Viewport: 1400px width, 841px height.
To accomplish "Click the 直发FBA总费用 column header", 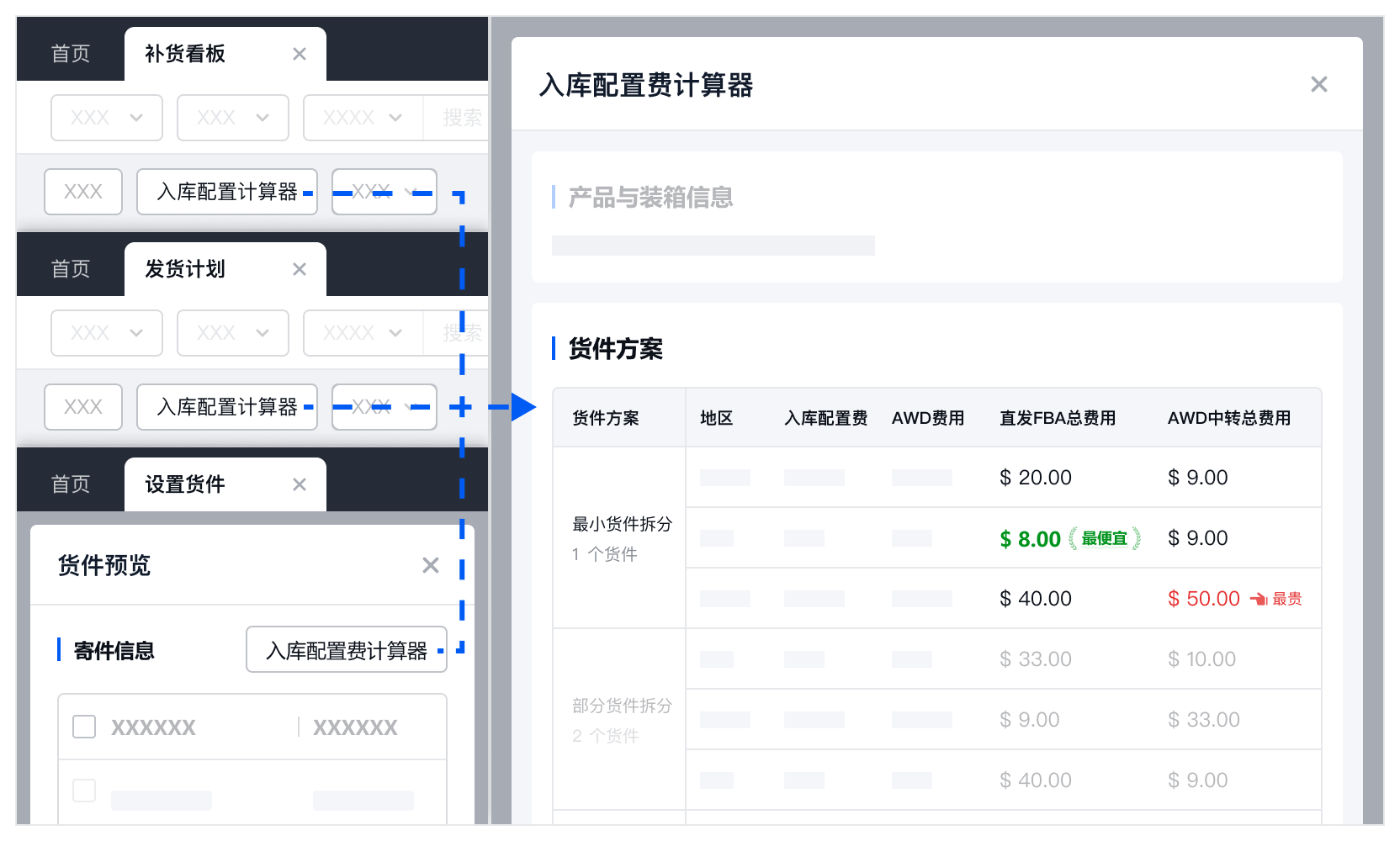I will click(1058, 418).
